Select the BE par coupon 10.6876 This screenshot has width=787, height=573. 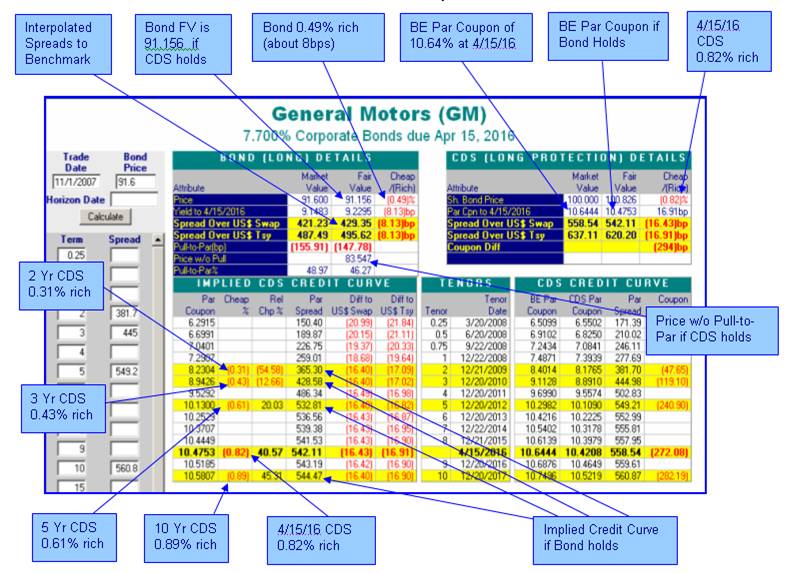[x=541, y=464]
